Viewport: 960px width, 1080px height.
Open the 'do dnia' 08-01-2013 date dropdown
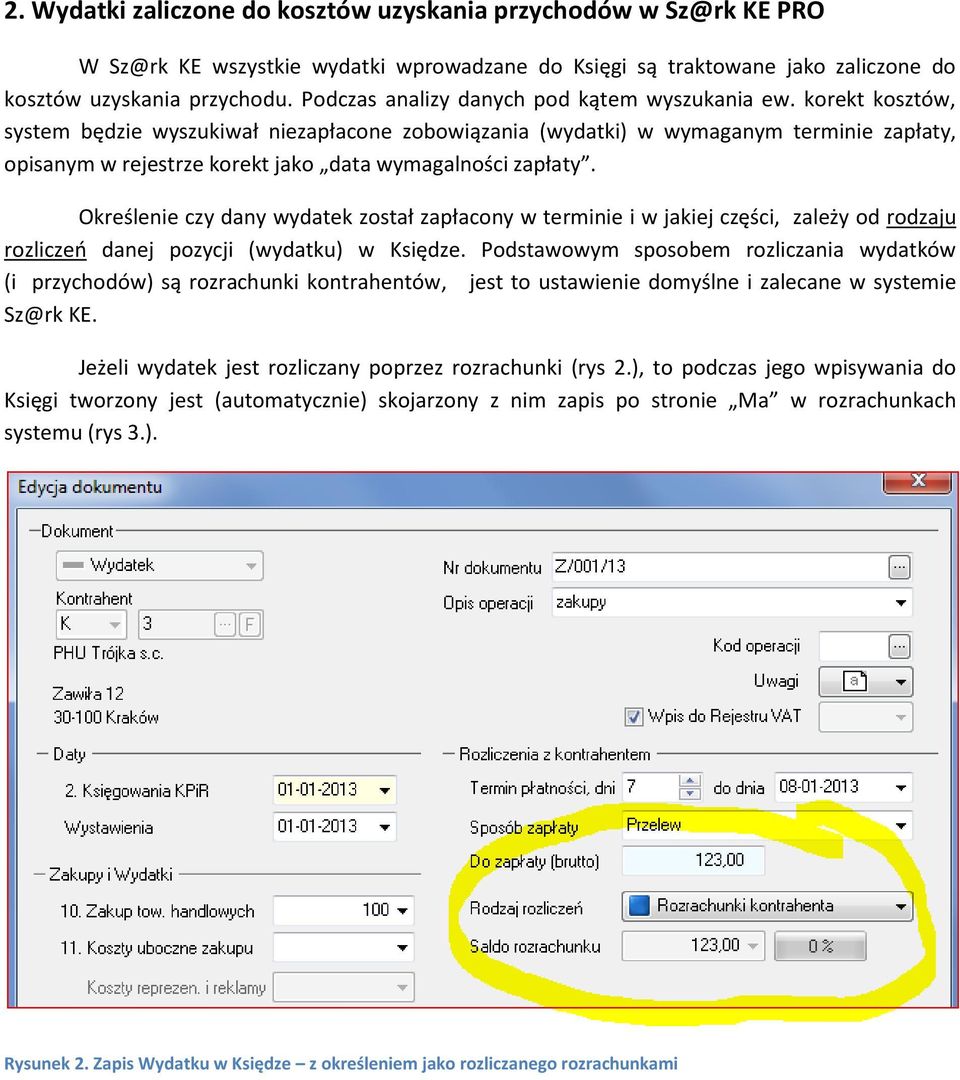900,787
